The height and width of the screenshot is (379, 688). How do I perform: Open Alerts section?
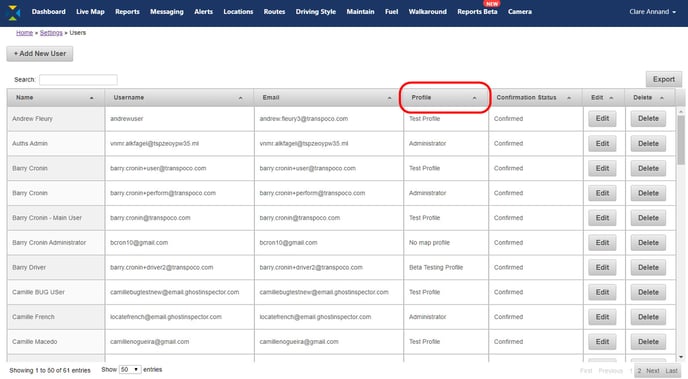pyautogui.click(x=204, y=12)
